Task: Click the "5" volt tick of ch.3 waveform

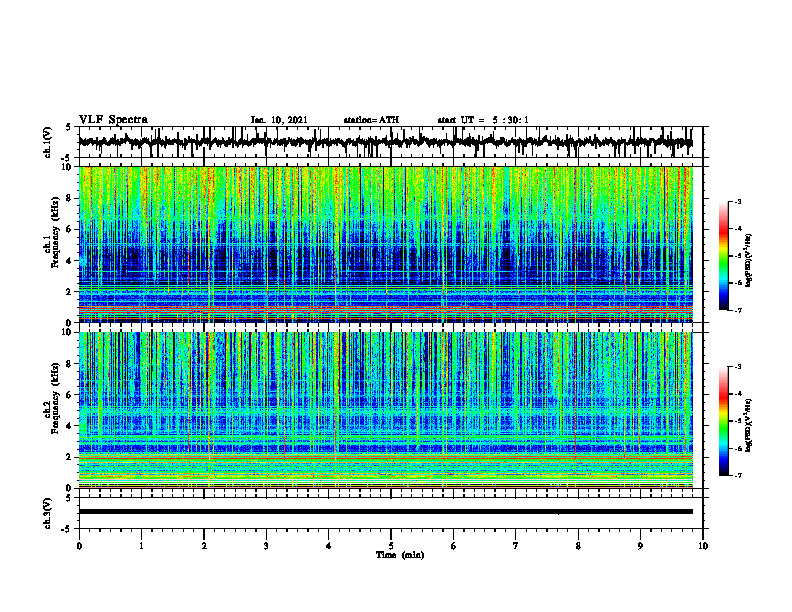Action: point(69,498)
